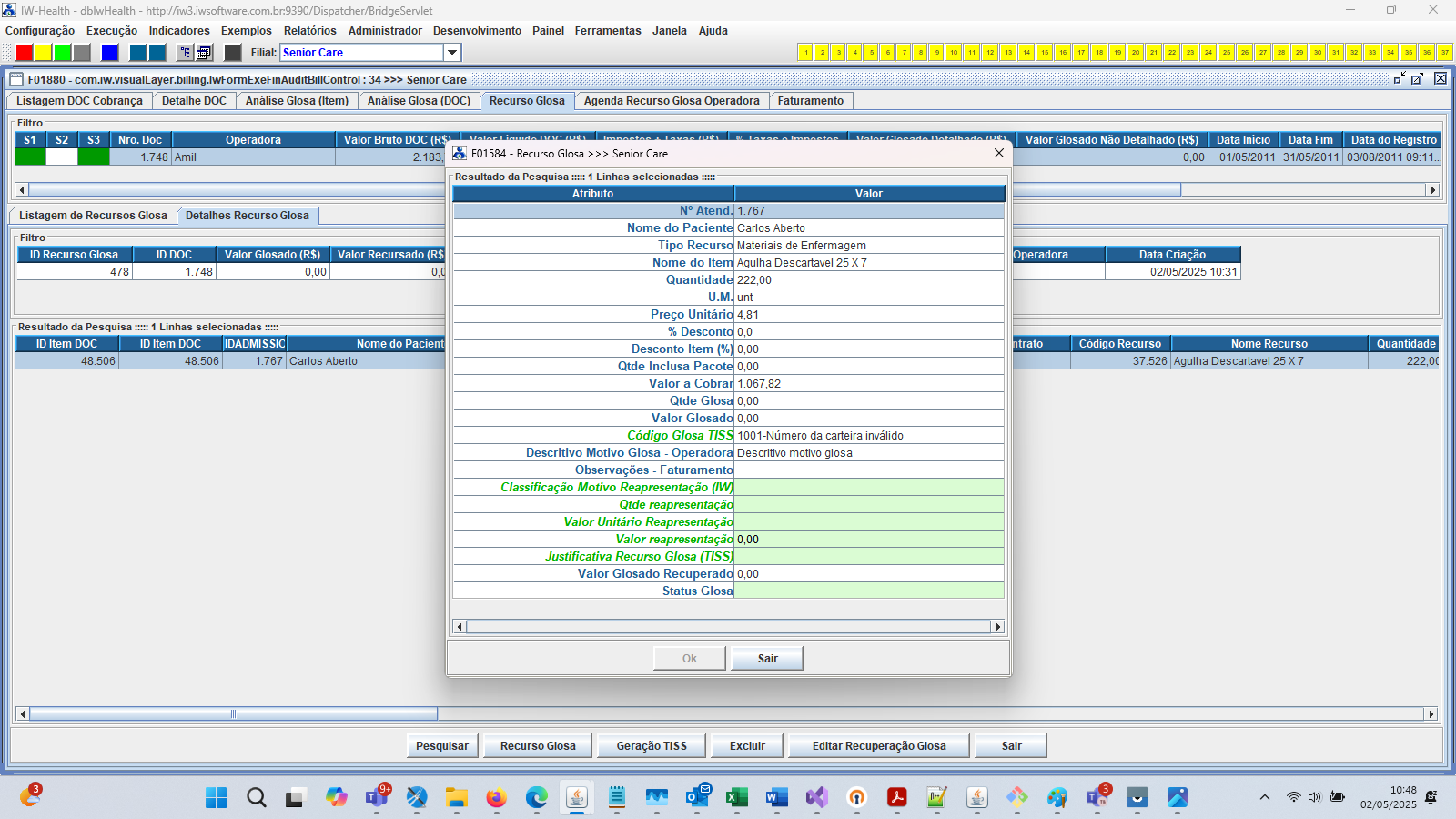Toggle the S1 green status cell
Screen dimensions: 1456x819
pyautogui.click(x=29, y=156)
